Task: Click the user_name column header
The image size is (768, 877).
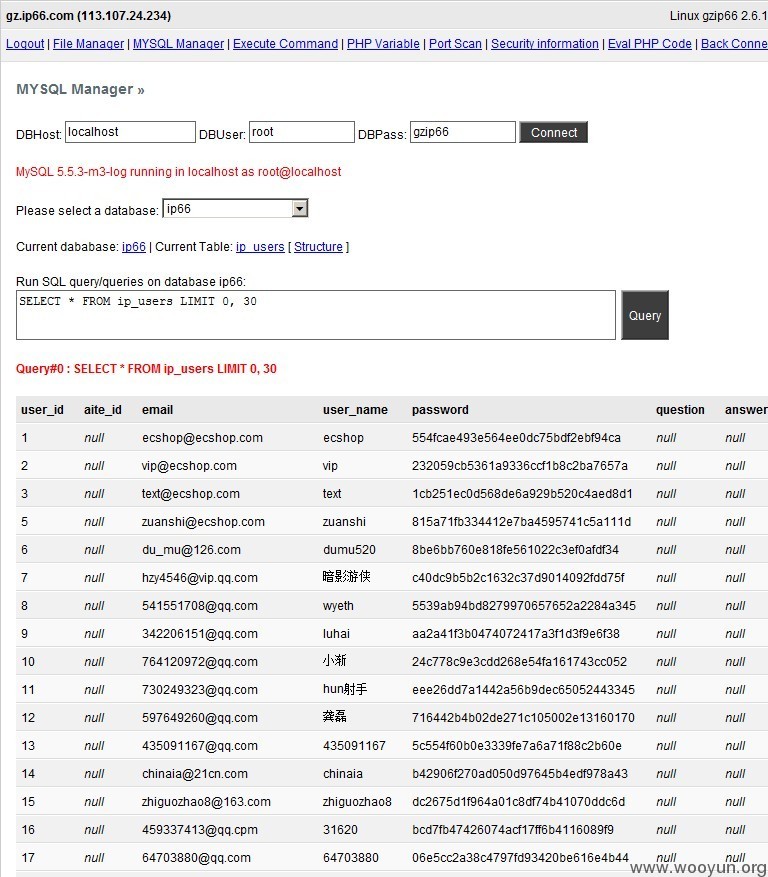Action: coord(355,409)
